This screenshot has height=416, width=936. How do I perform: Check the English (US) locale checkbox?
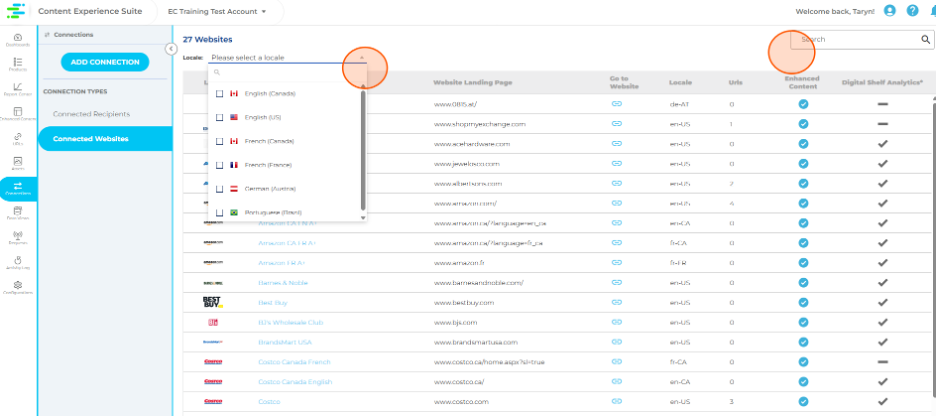point(220,118)
